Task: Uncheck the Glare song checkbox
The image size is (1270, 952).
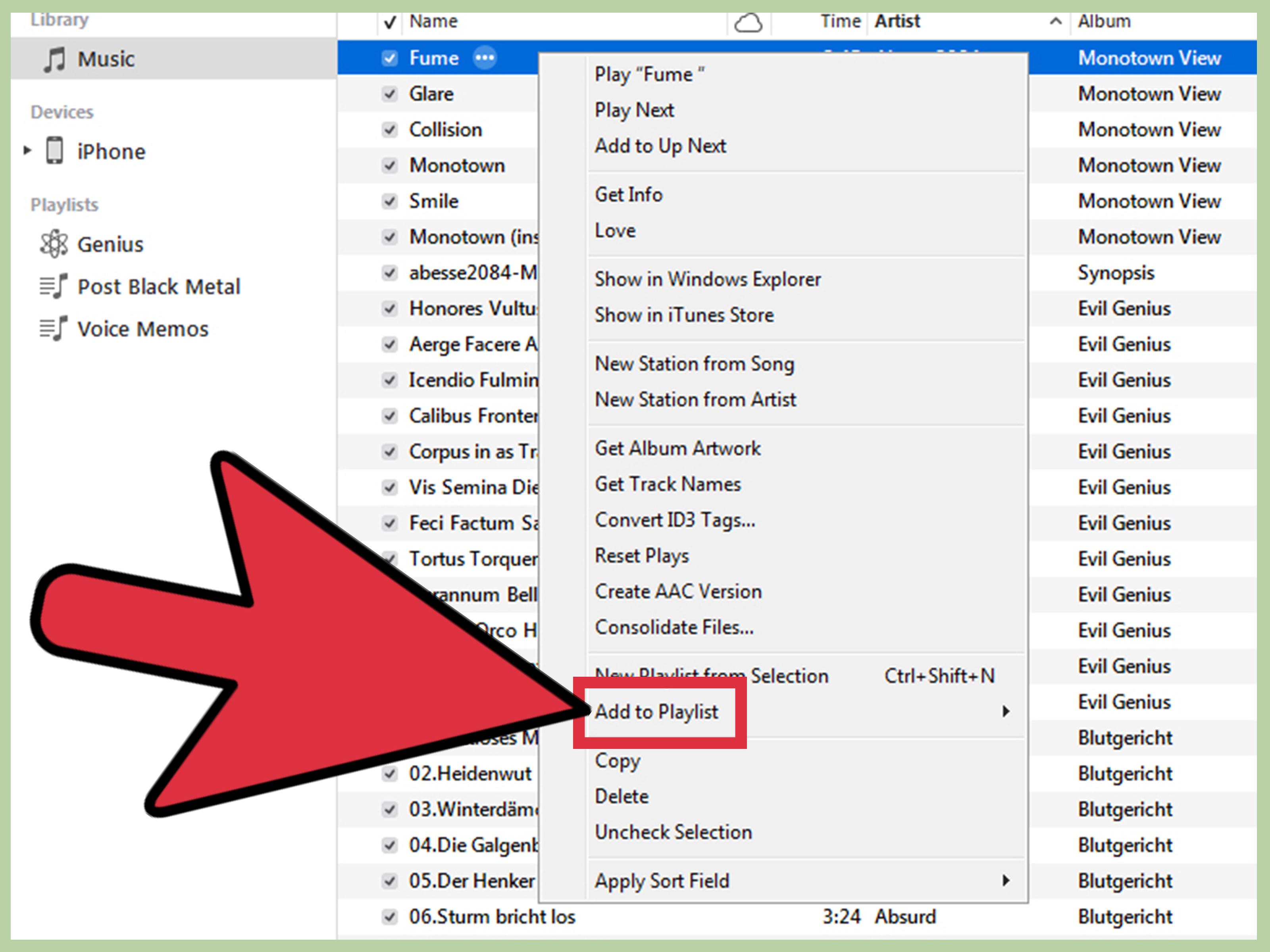Action: [x=390, y=94]
